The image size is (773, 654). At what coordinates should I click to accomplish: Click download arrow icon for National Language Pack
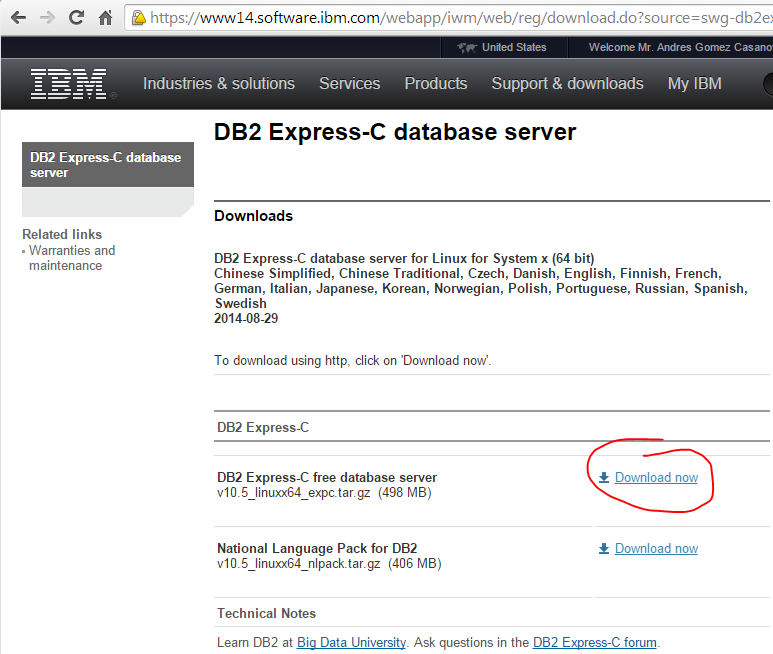pos(604,549)
